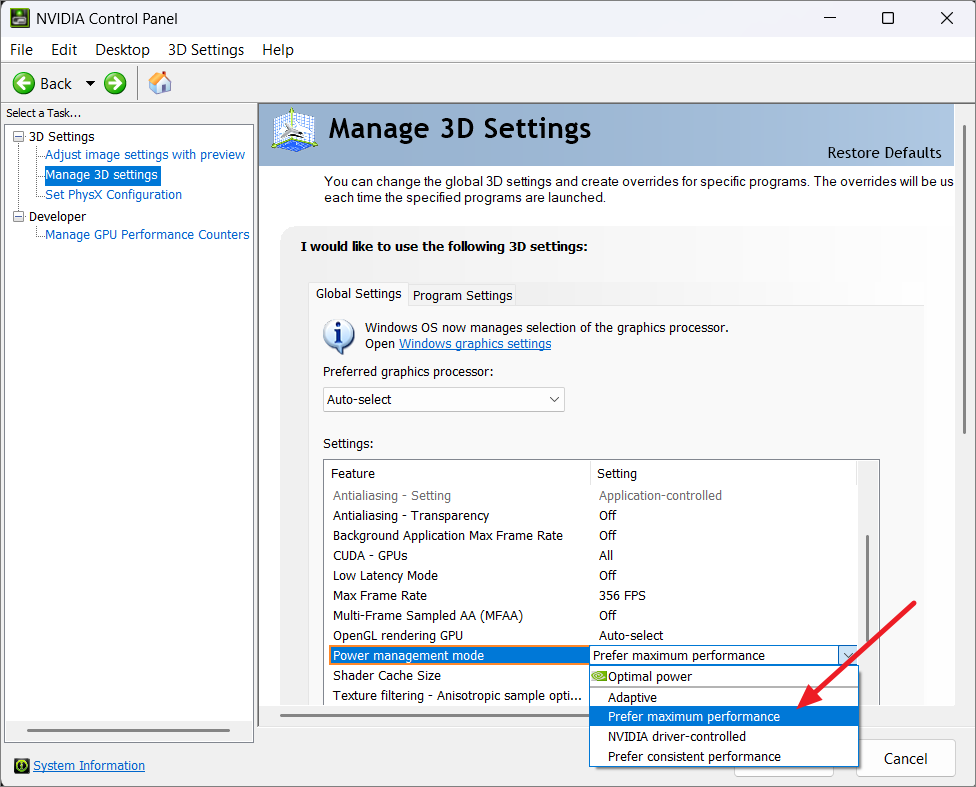Screen dimensions: 976x787
Task: Open the Desktop menu
Action: (122, 50)
